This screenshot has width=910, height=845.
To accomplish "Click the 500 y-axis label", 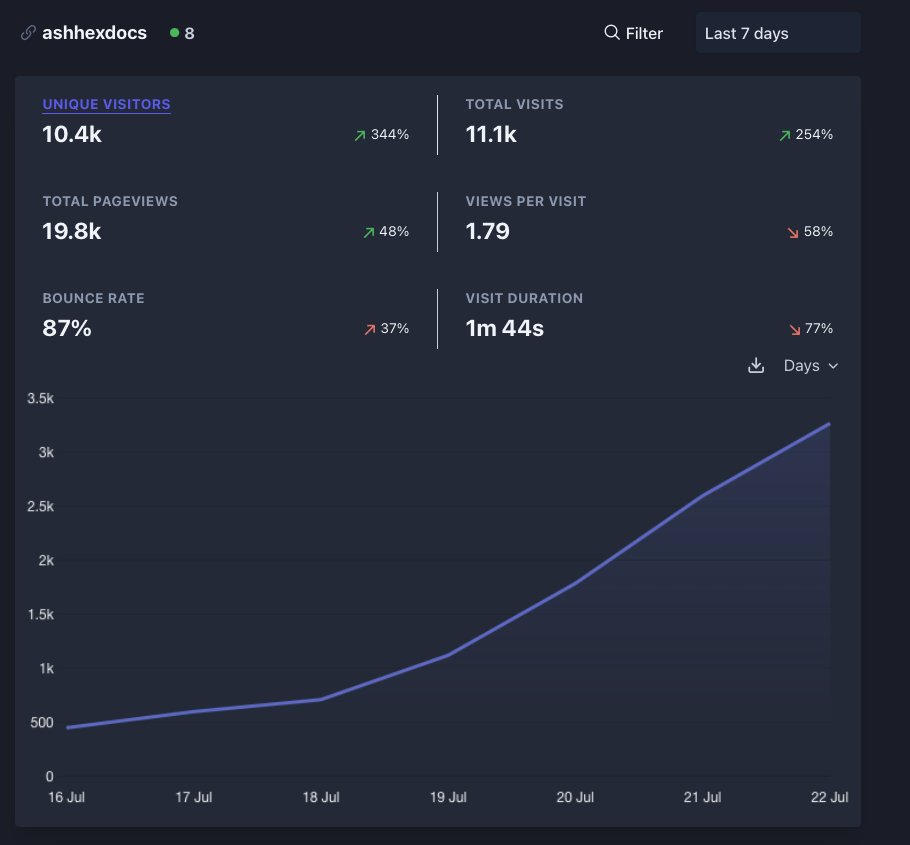I will click(42, 723).
